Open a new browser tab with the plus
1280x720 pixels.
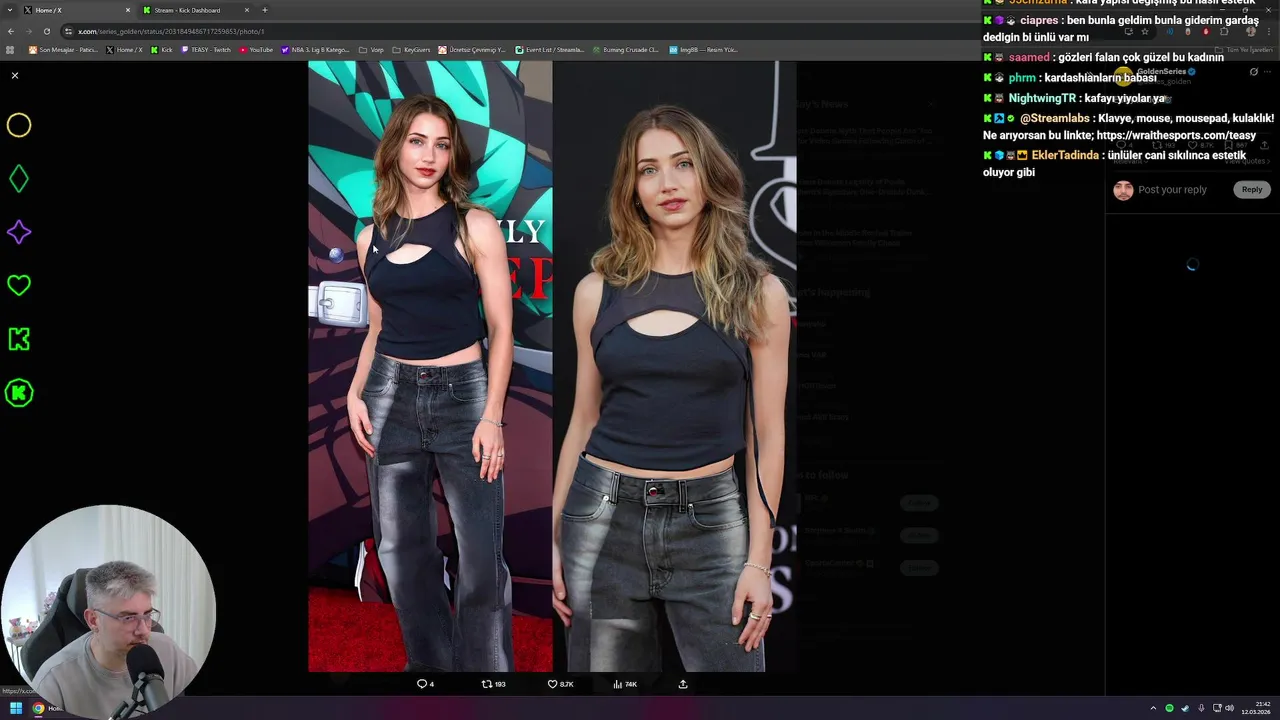point(265,10)
